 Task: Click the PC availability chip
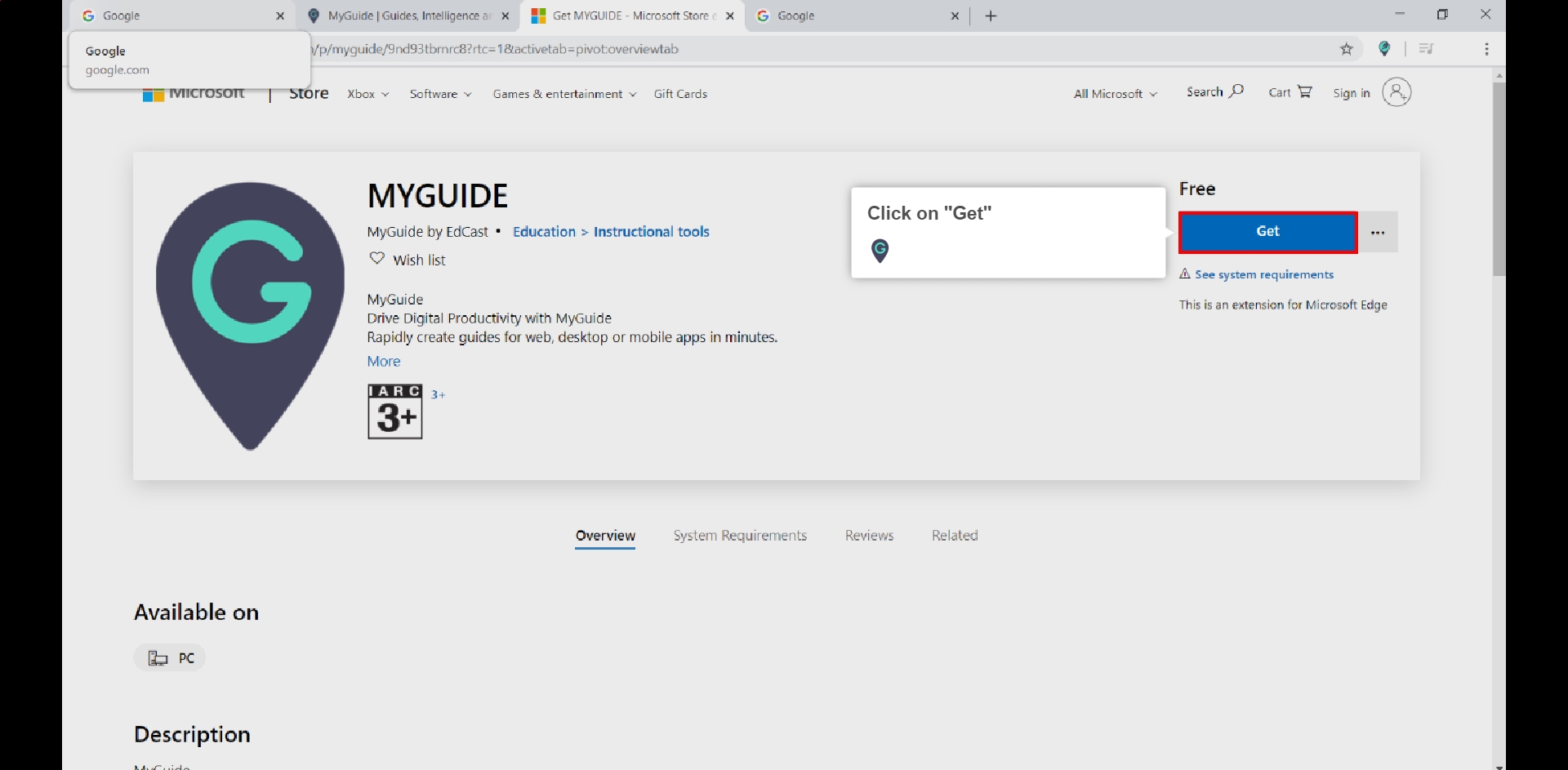click(170, 658)
